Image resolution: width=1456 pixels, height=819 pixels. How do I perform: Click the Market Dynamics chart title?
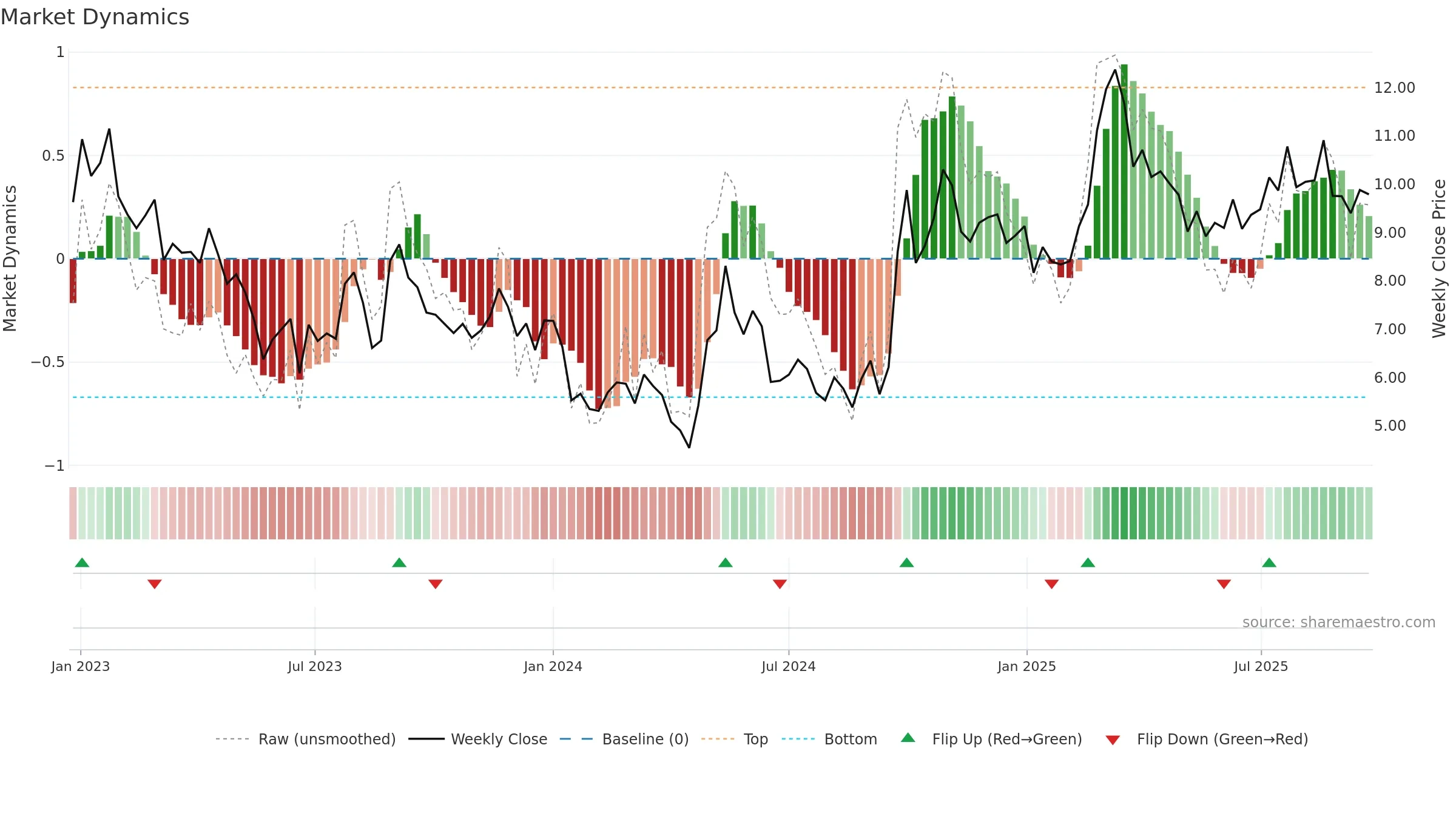(95, 17)
